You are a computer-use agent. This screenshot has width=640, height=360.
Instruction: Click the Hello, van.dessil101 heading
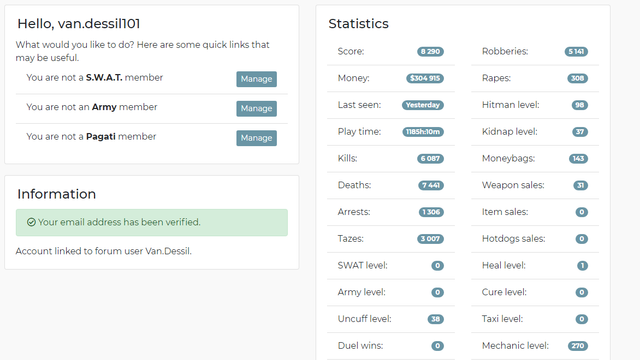tap(79, 24)
